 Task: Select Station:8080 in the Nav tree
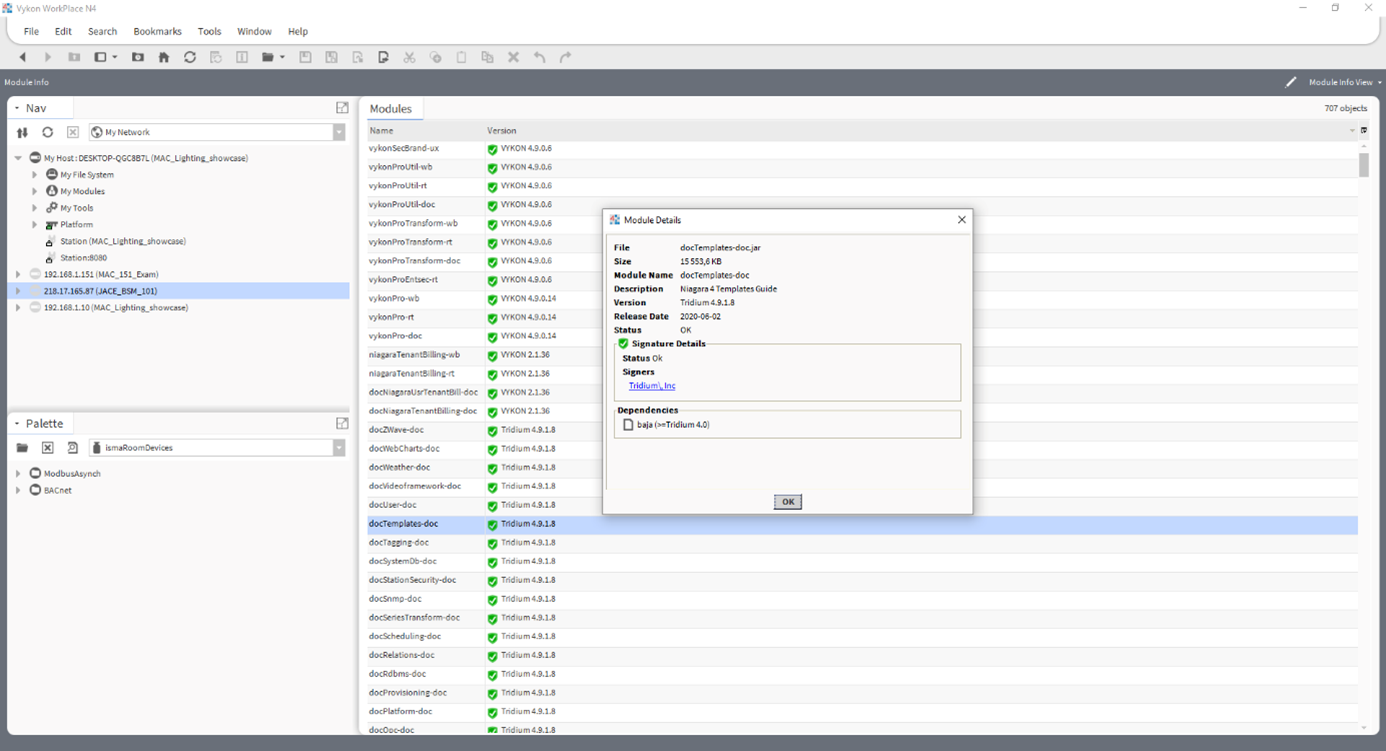click(x=83, y=258)
